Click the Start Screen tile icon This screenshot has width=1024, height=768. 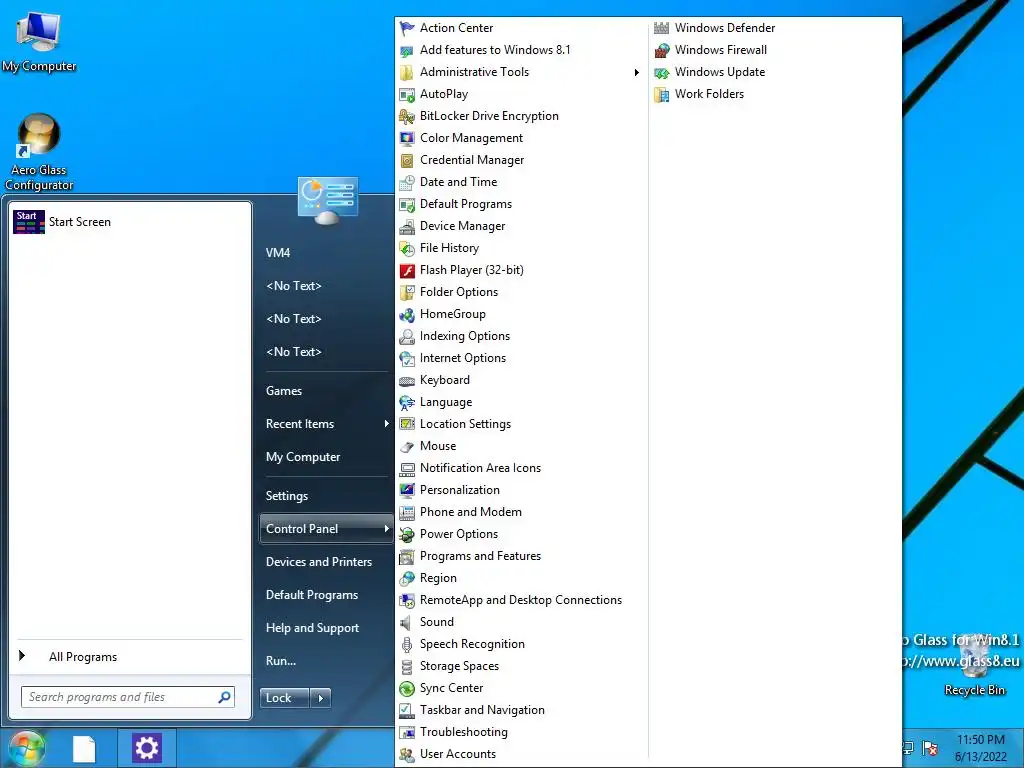(29, 222)
